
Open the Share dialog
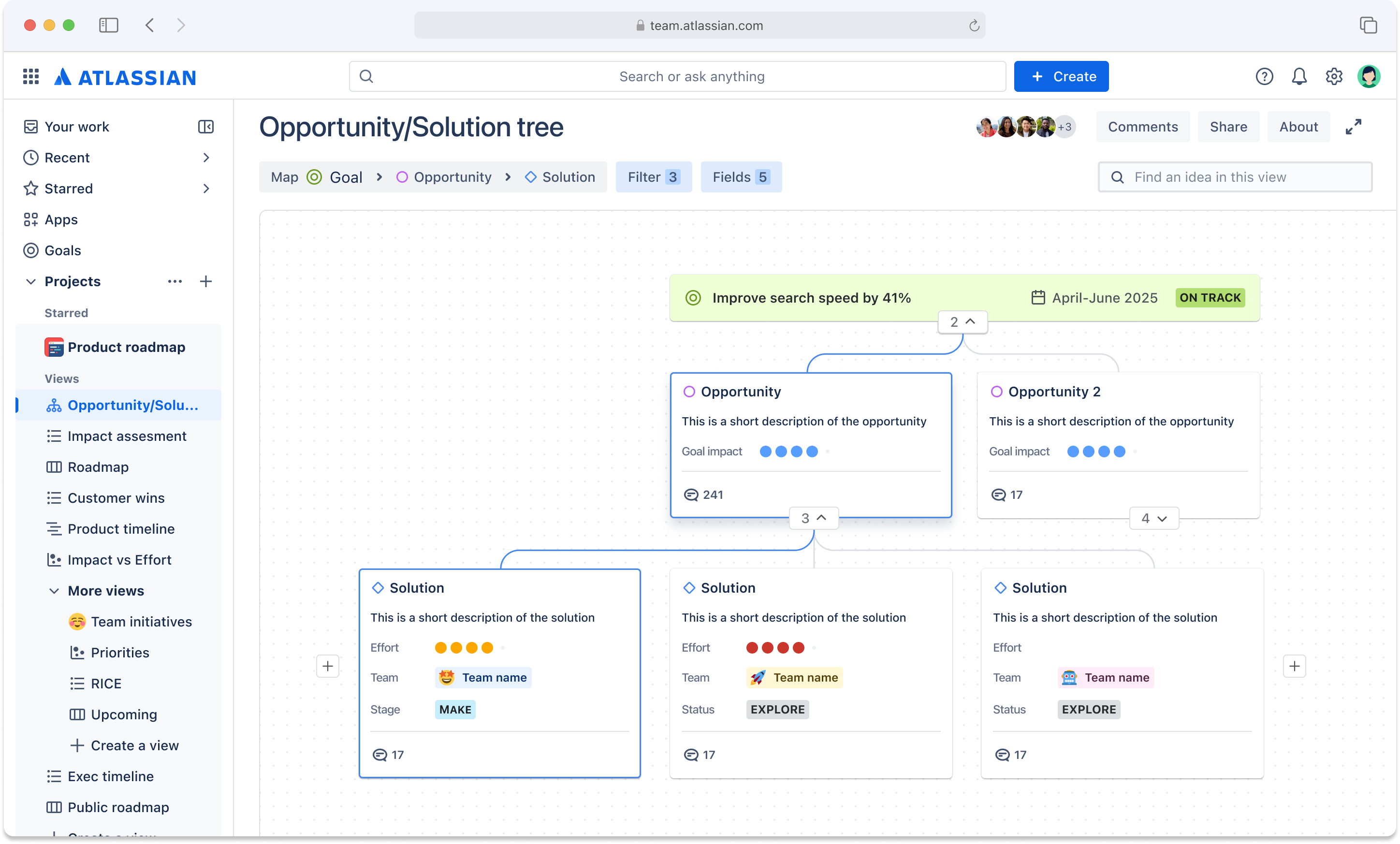point(1228,126)
